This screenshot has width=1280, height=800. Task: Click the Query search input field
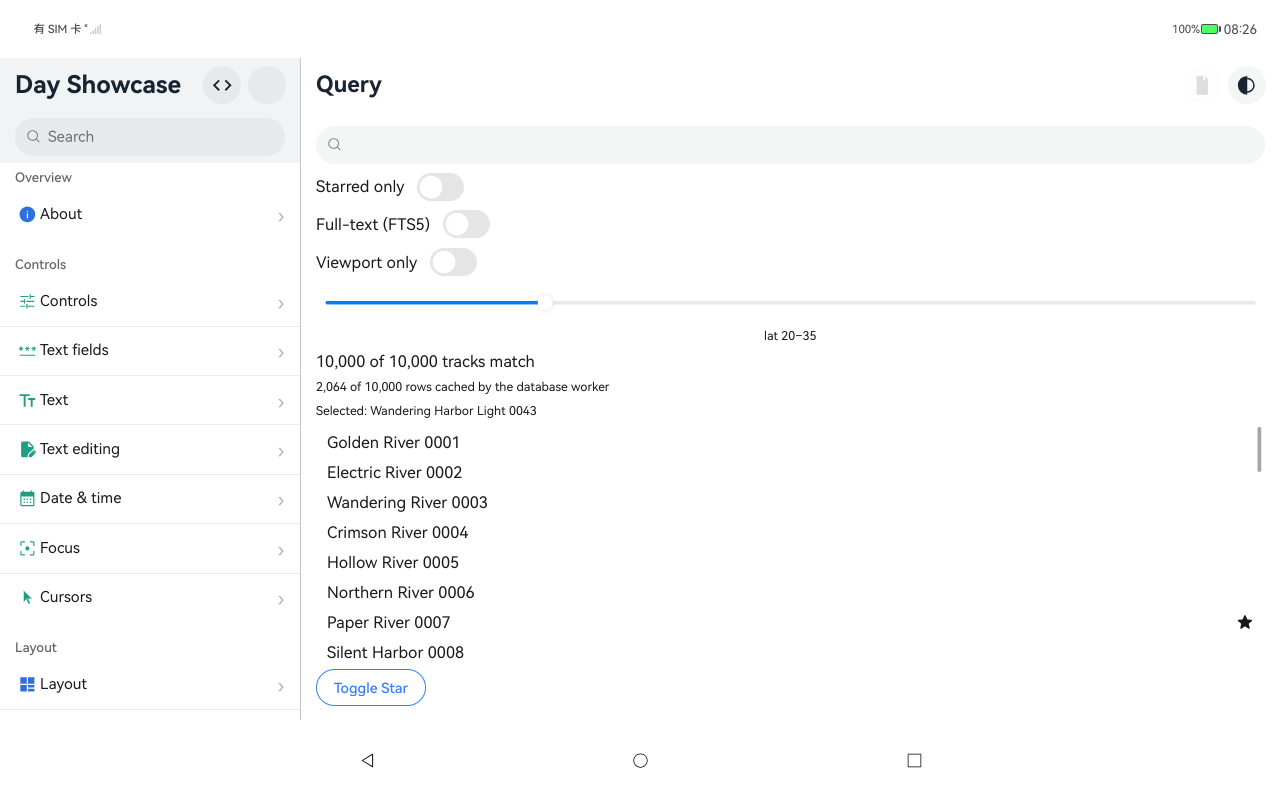[790, 145]
